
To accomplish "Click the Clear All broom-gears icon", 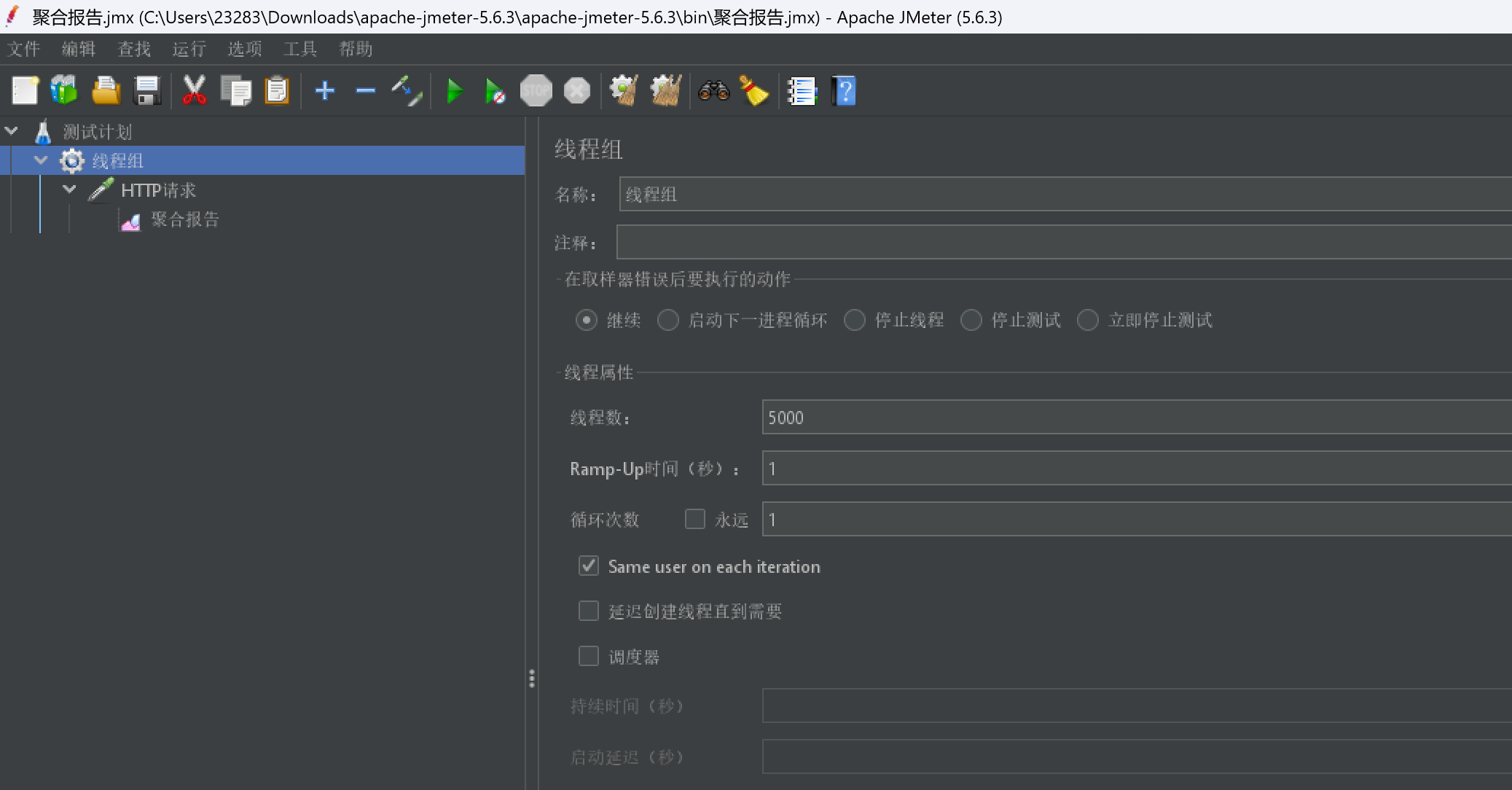I will click(665, 91).
